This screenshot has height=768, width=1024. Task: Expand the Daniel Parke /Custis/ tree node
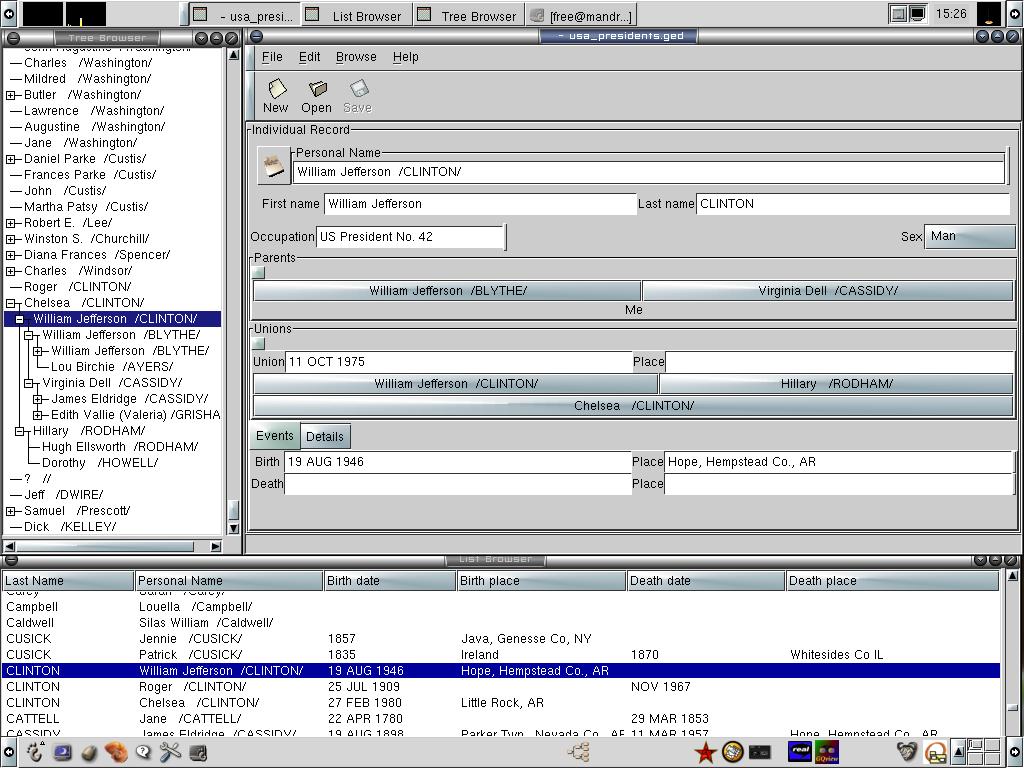pos(10,159)
